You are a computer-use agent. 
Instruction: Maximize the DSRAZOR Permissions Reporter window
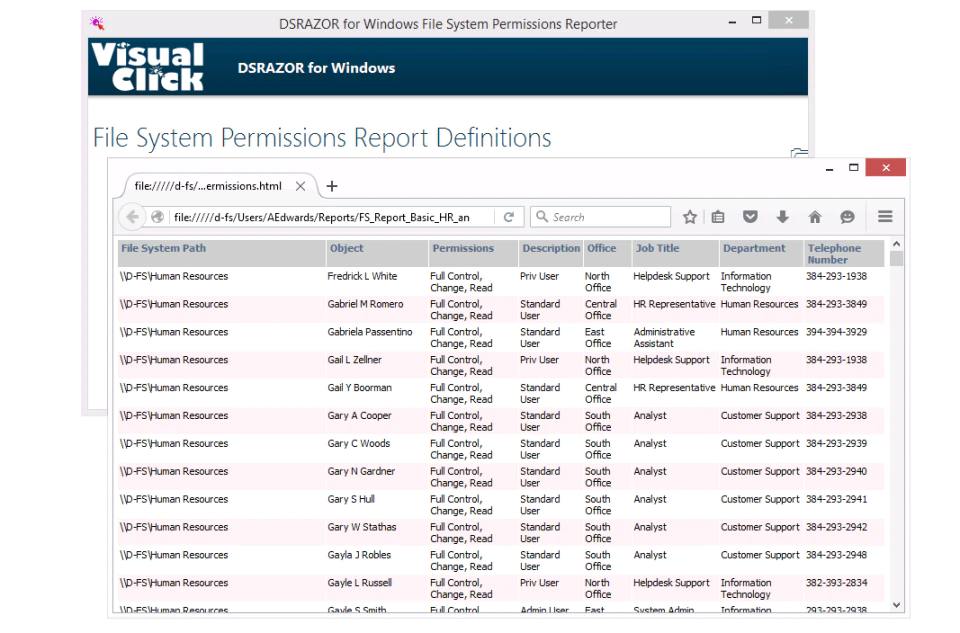pyautogui.click(x=757, y=20)
